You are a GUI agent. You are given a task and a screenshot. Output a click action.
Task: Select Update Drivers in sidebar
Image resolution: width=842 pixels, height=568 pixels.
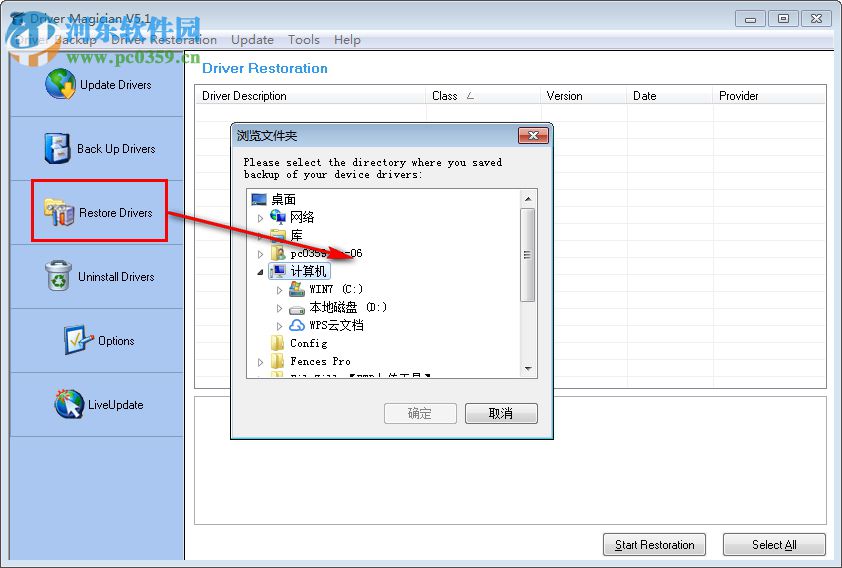[x=98, y=84]
